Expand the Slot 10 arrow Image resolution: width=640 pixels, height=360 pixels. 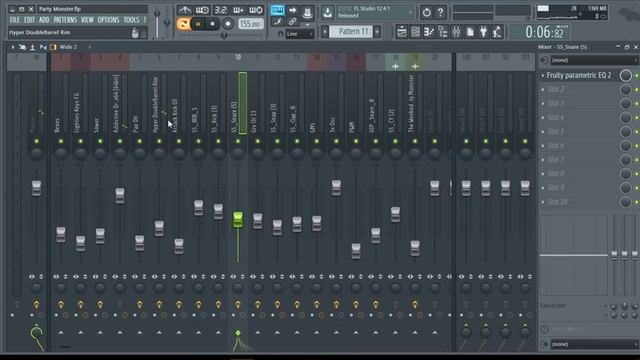pos(543,202)
